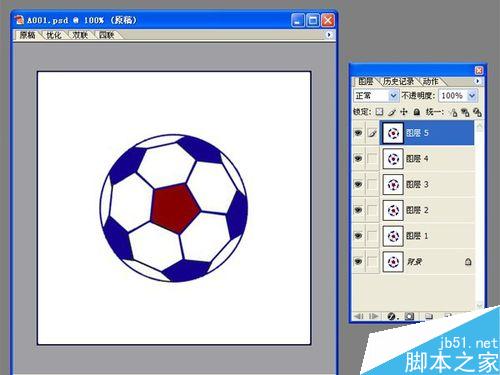The width and height of the screenshot is (500, 375).
Task: Add layer mask icon
Action: pyautogui.click(x=410, y=316)
